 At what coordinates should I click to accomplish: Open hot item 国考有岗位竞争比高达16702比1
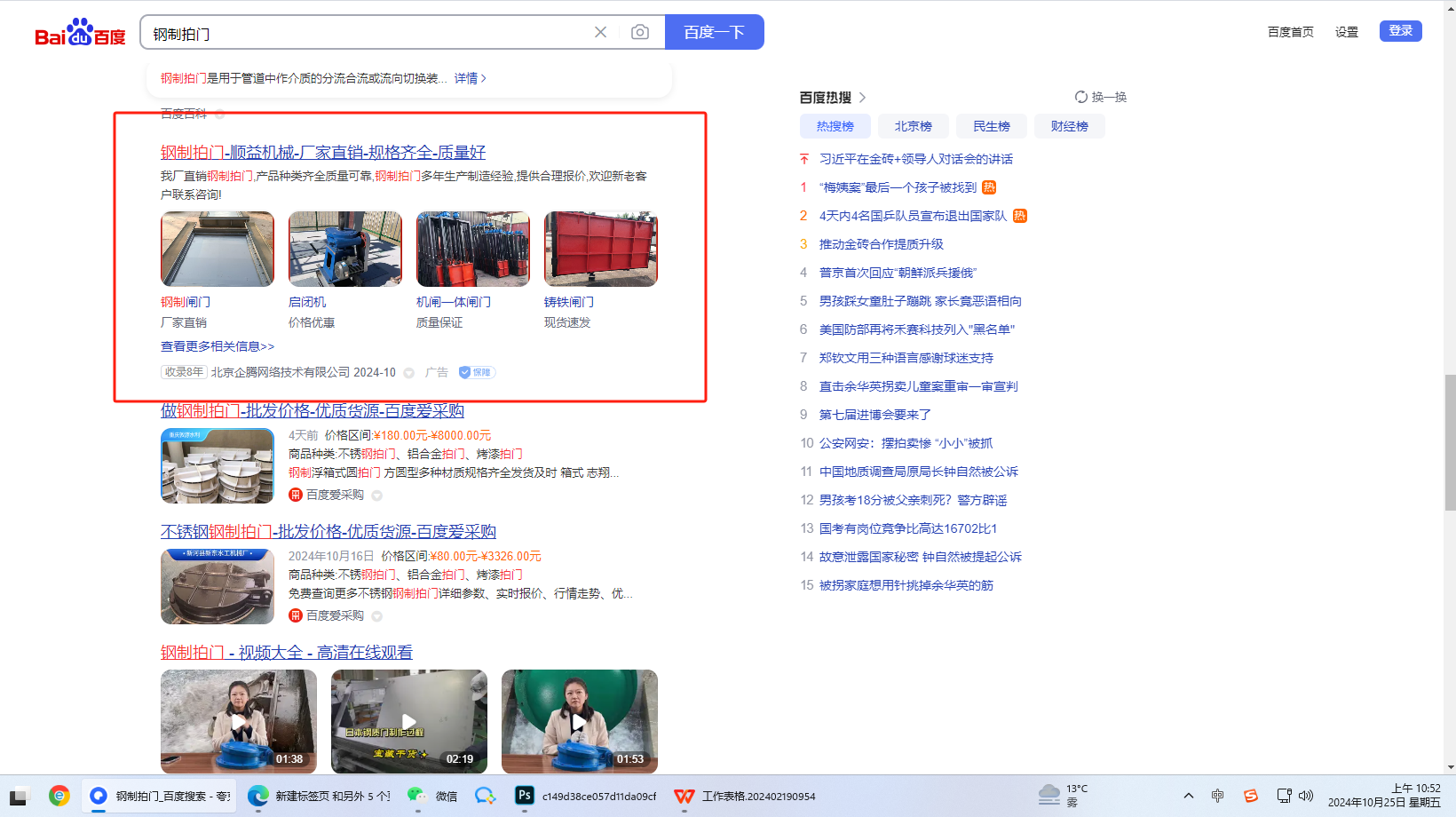(908, 528)
